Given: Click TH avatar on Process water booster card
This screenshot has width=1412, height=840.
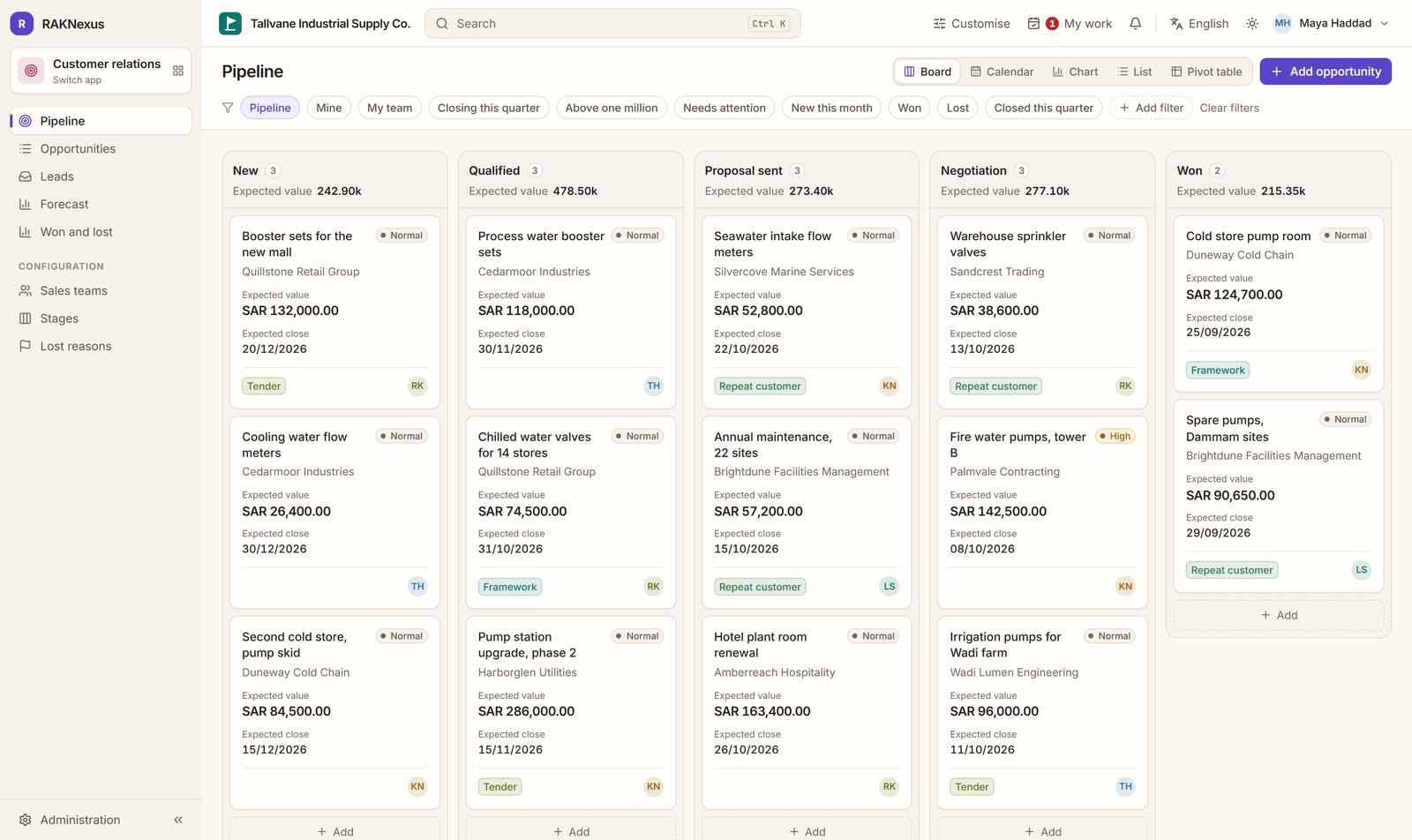Looking at the screenshot, I should 653,386.
